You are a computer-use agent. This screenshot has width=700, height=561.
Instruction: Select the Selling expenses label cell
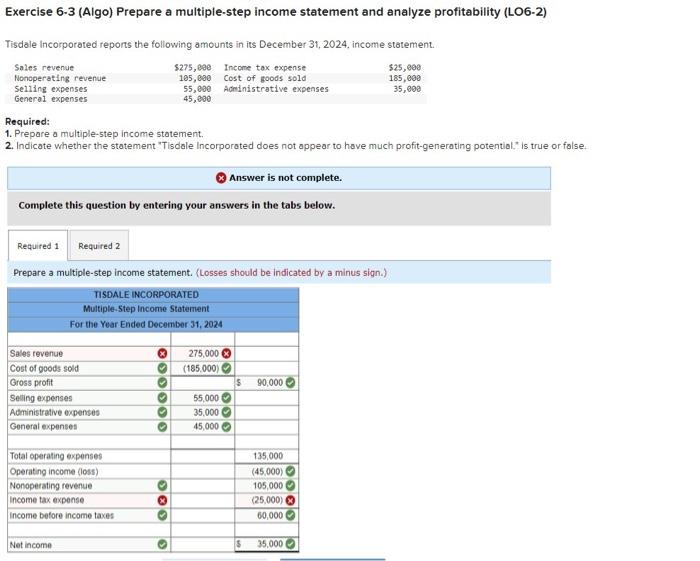coord(89,398)
